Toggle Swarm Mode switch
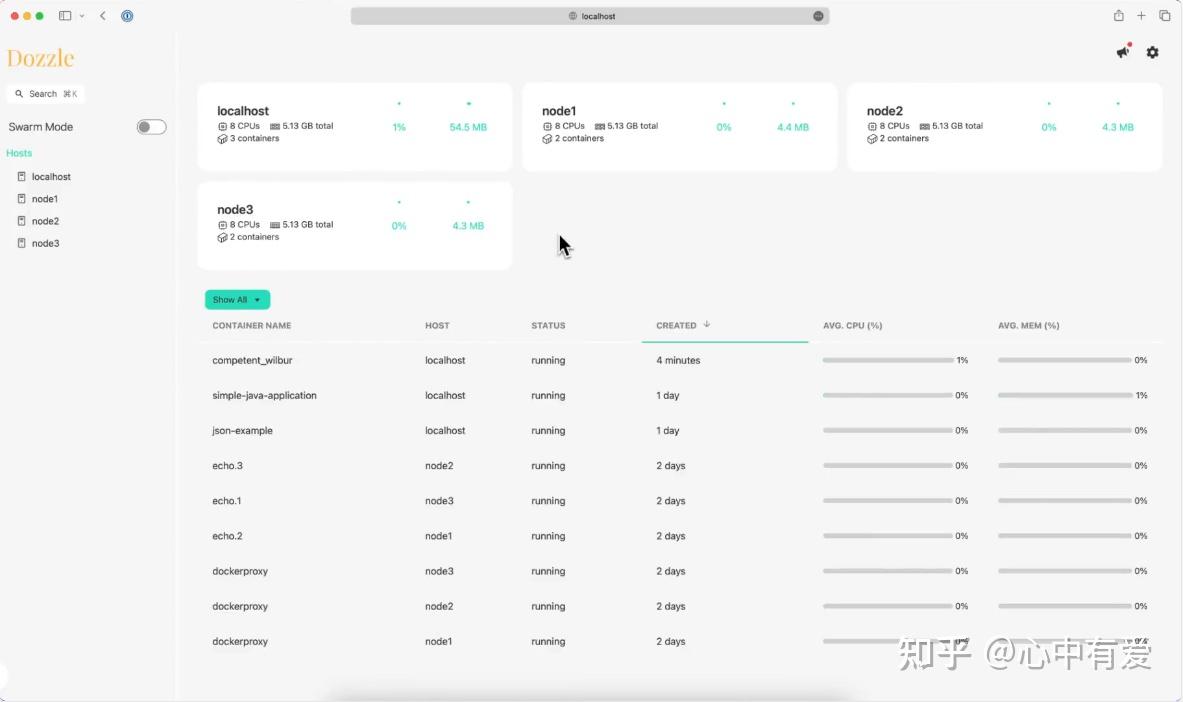Screen dimensions: 1183x702 click(x=151, y=127)
